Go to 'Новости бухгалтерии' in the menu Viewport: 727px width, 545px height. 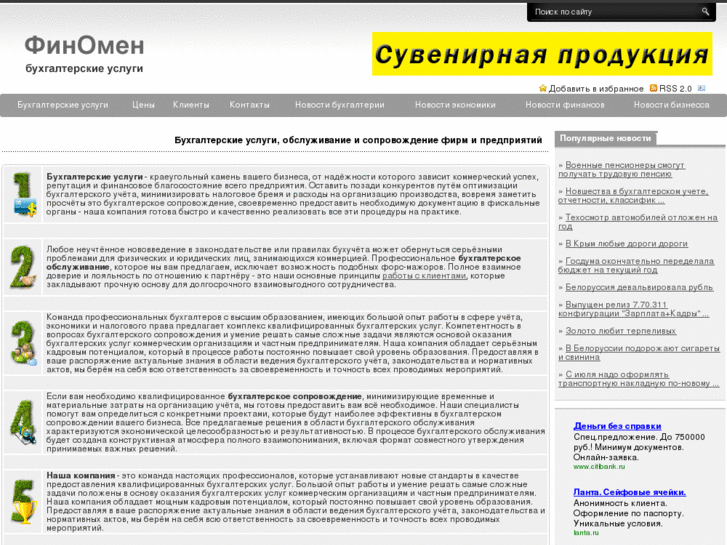tap(339, 105)
